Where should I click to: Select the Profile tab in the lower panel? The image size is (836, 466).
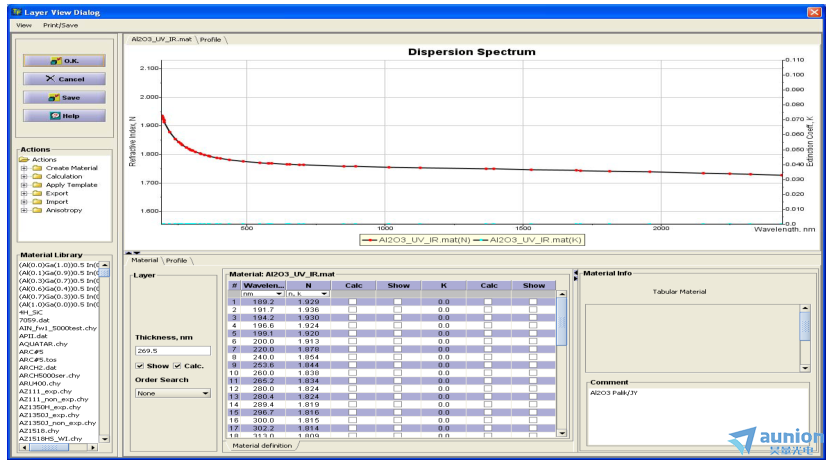pos(176,260)
